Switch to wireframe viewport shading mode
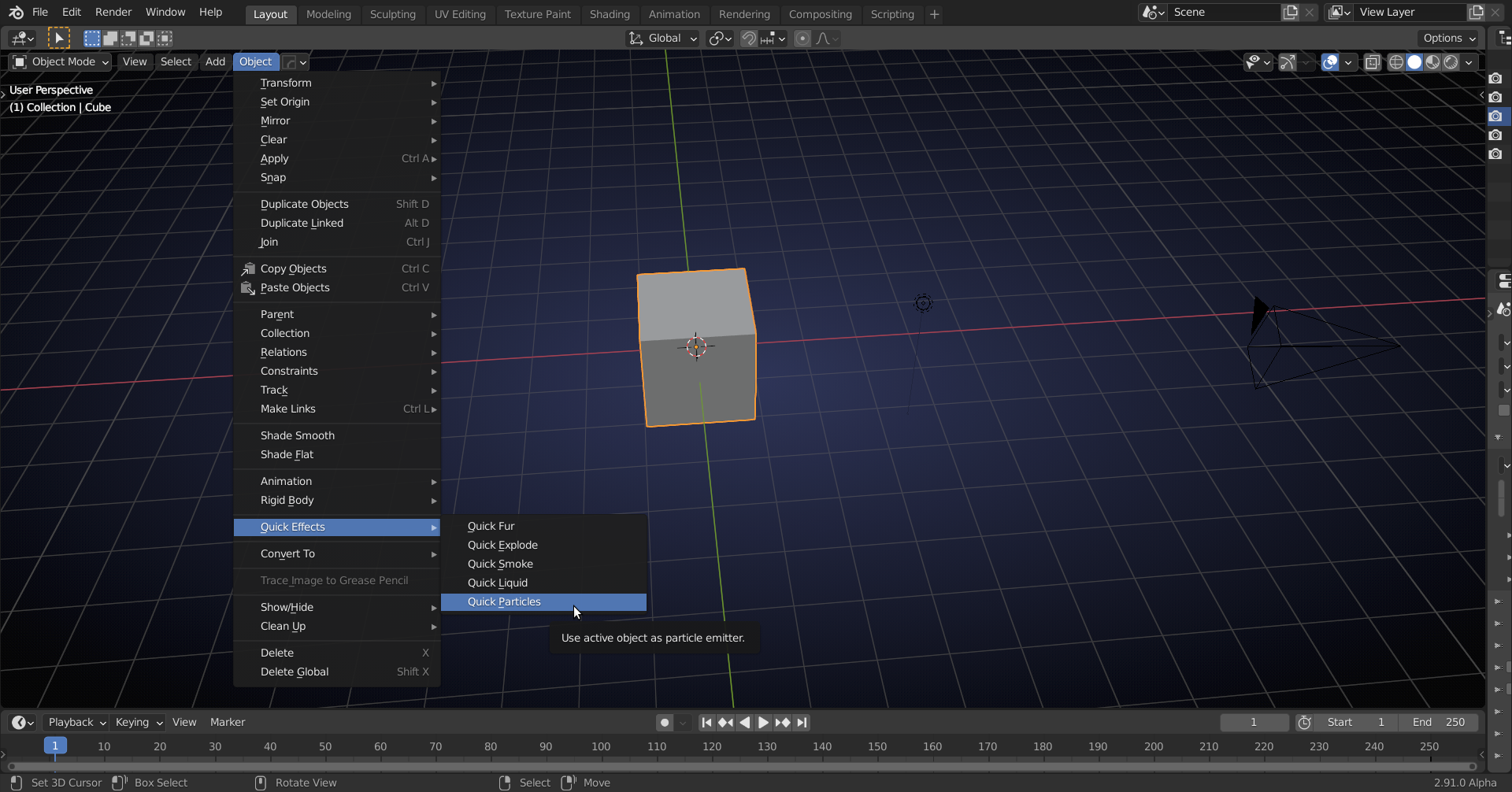Image resolution: width=1512 pixels, height=792 pixels. 1395,62
